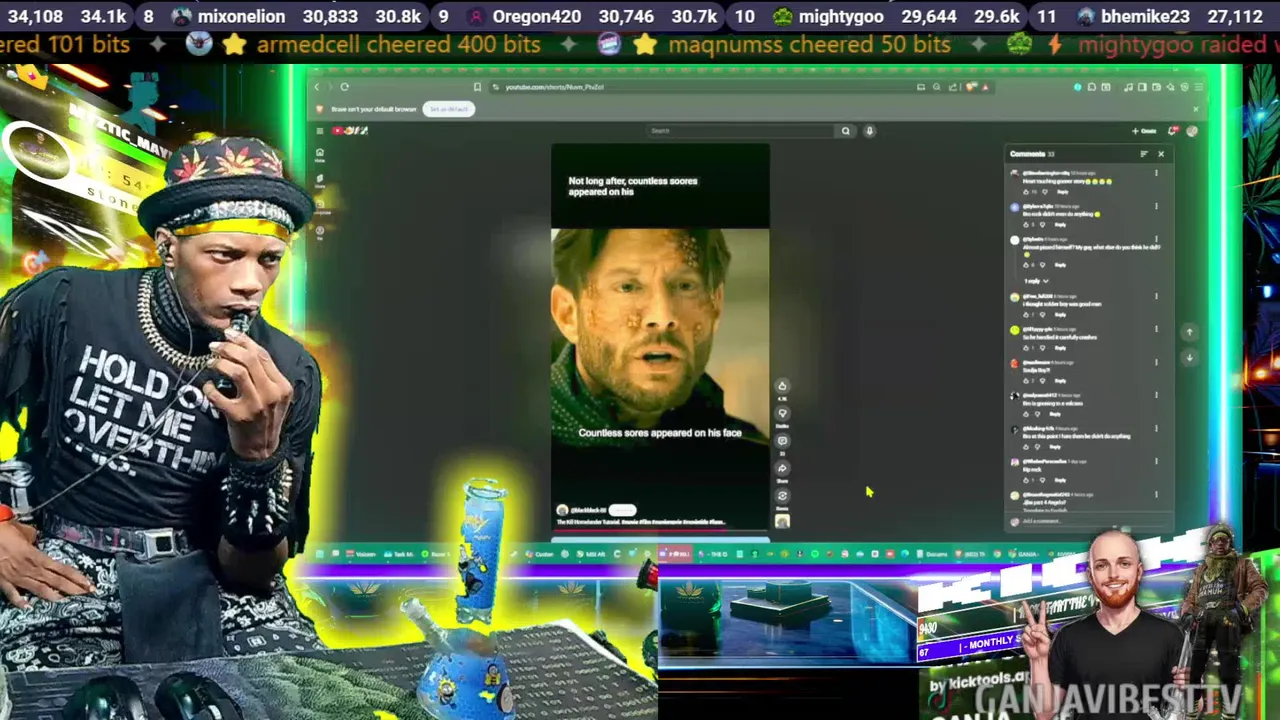This screenshot has width=1280, height=720.
Task: Reply to 'didn't even do anything' comment
Action: (x=1060, y=225)
